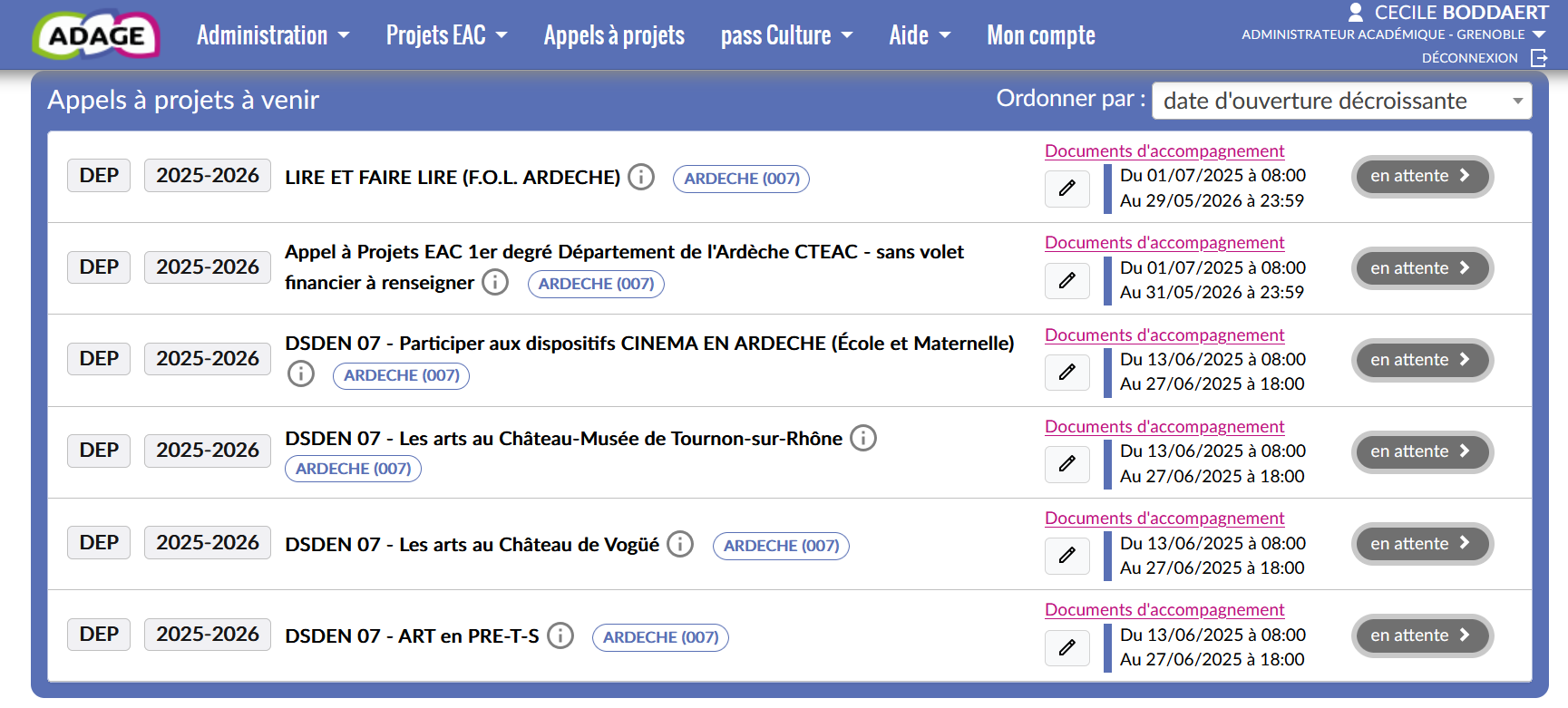
Task: Click 'en attente' button for LIRE ET FAIRE LIRE
Action: [x=1422, y=176]
